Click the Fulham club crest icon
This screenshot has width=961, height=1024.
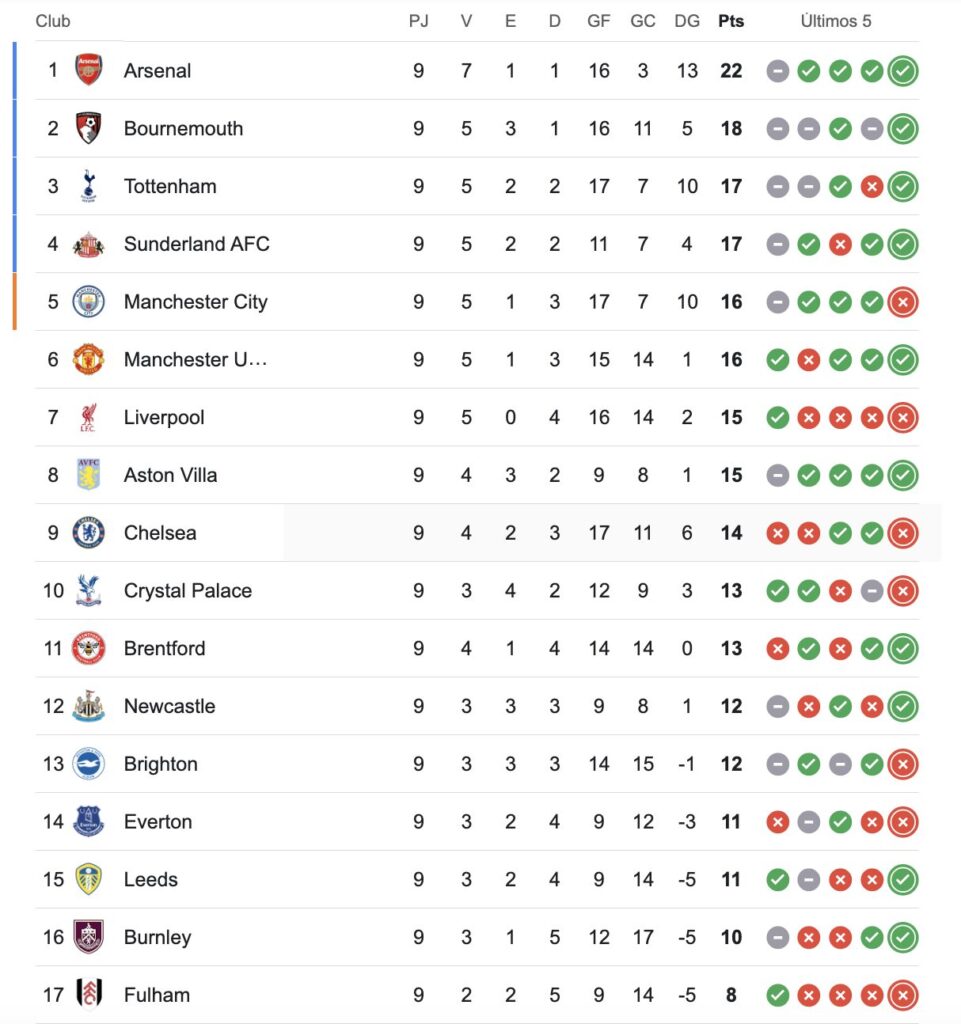point(89,995)
